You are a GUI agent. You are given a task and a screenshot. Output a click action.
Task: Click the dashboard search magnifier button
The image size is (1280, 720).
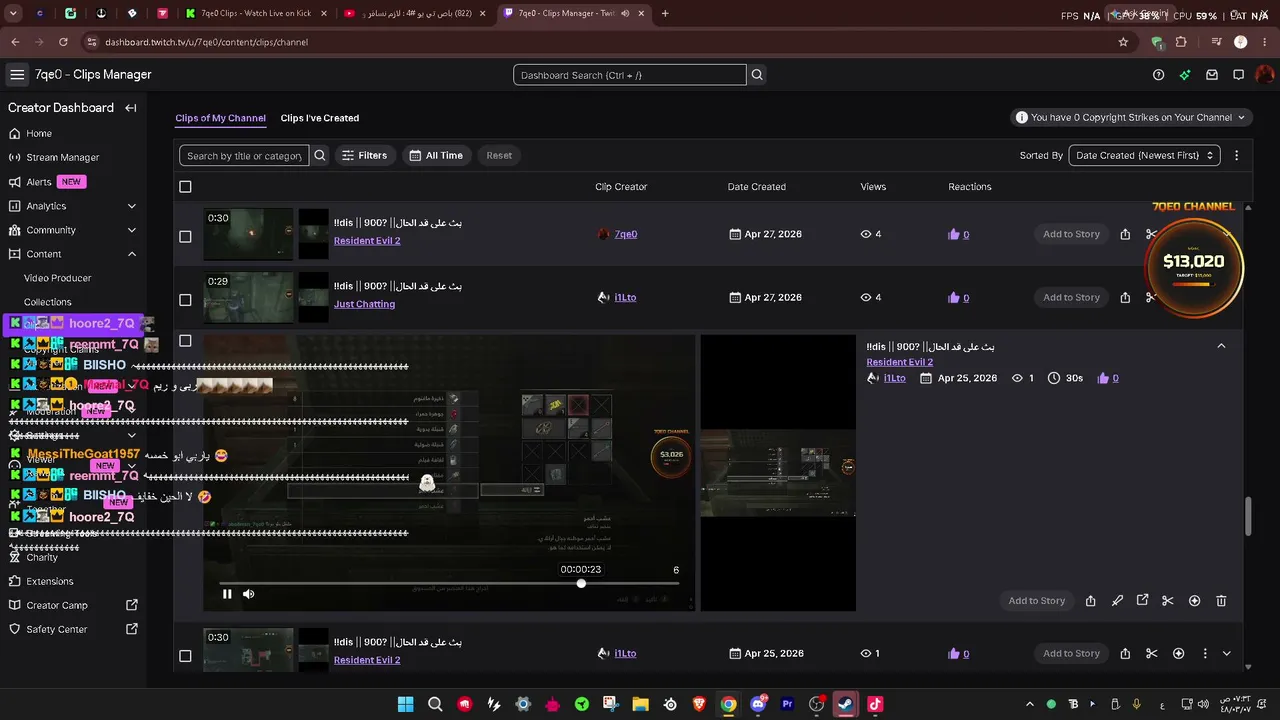click(757, 75)
